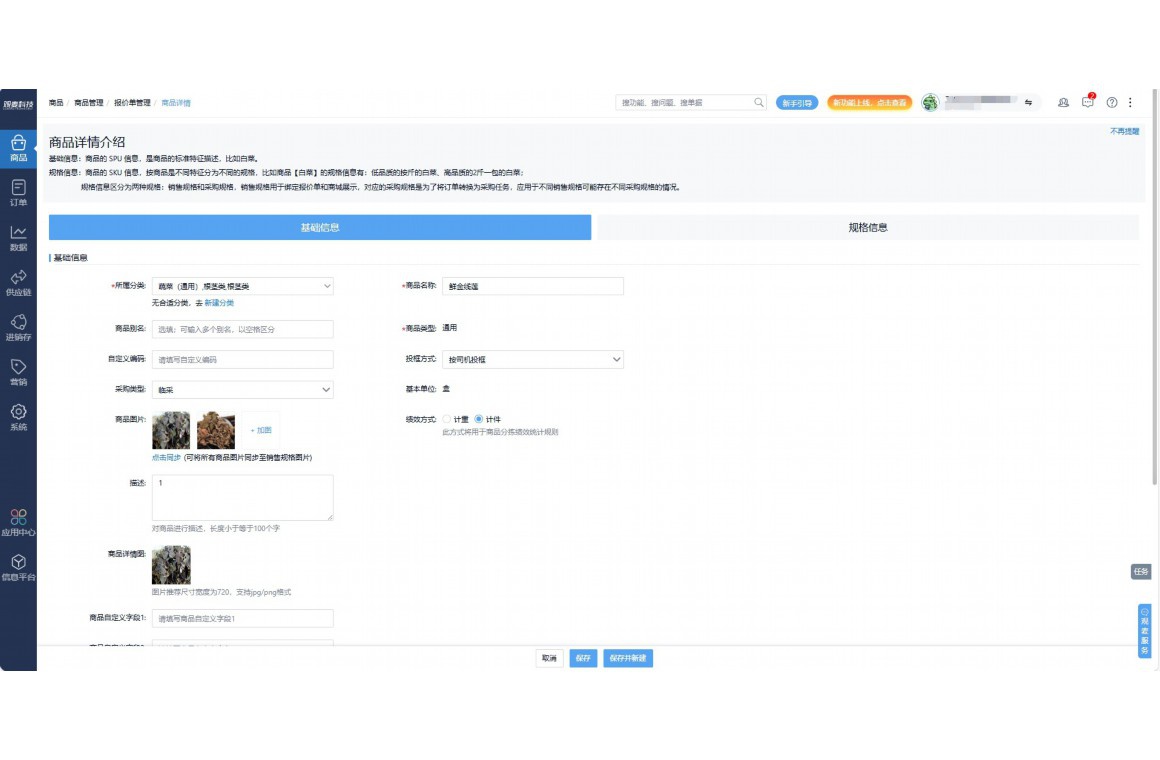The height and width of the screenshot is (760, 1160).
Task: Open the 订单 (Orders) sidebar icon
Action: [18, 192]
